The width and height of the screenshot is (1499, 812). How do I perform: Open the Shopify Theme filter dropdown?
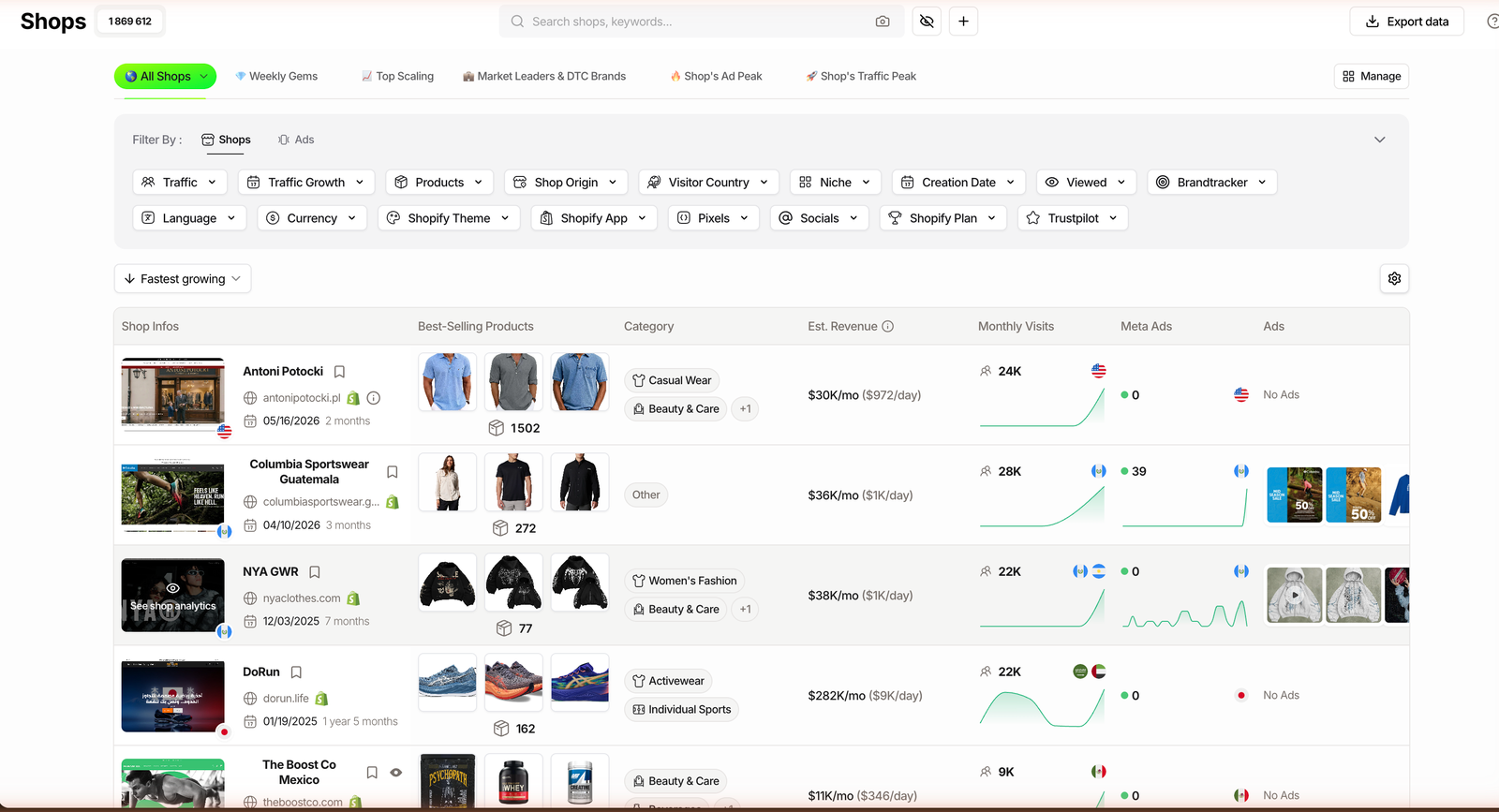coord(449,218)
